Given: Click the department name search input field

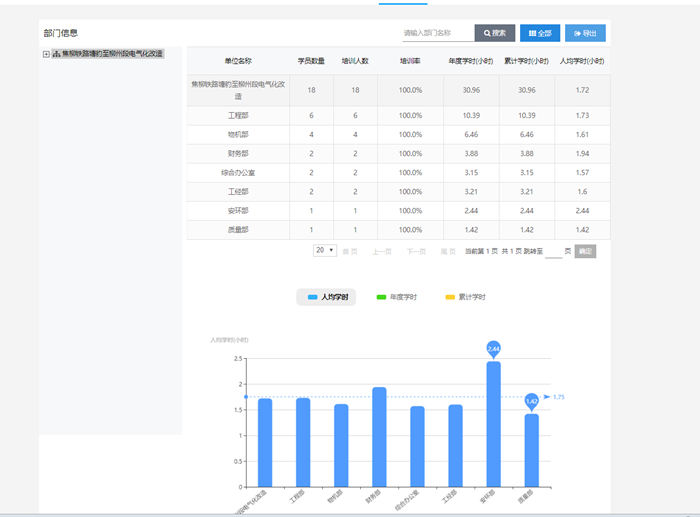Looking at the screenshot, I should [435, 33].
